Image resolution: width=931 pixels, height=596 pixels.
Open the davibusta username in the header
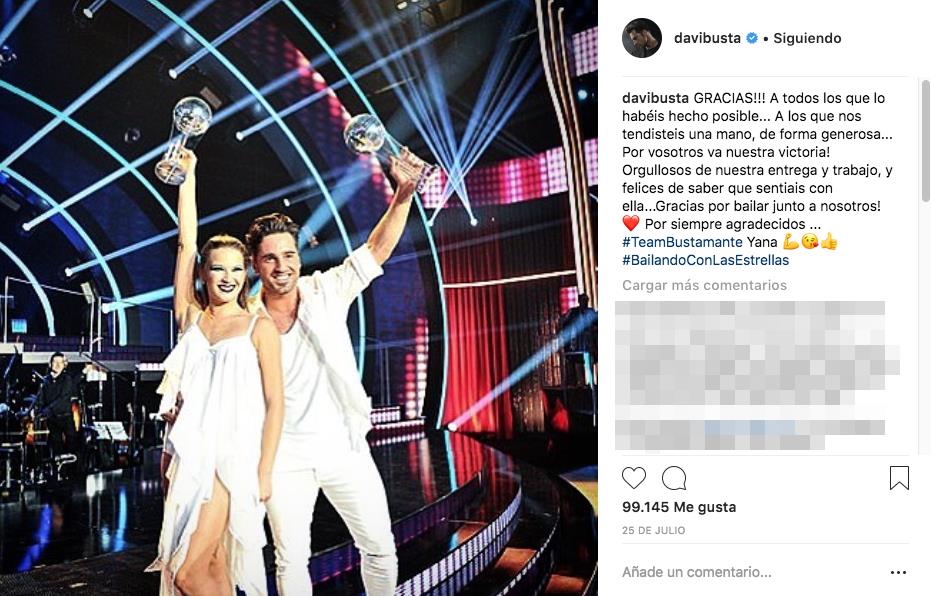point(707,38)
